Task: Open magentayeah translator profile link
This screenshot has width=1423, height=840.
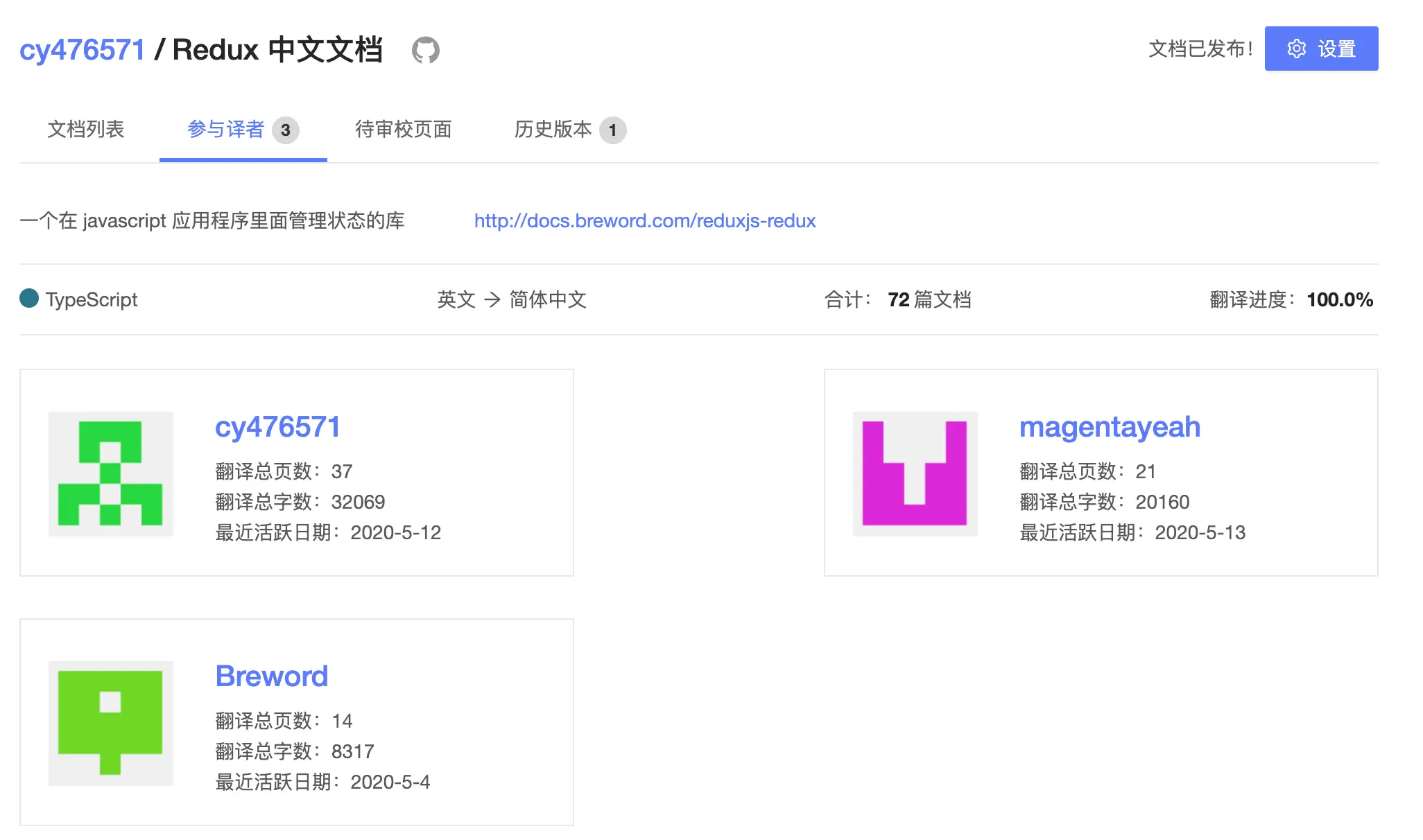Action: pos(1109,427)
